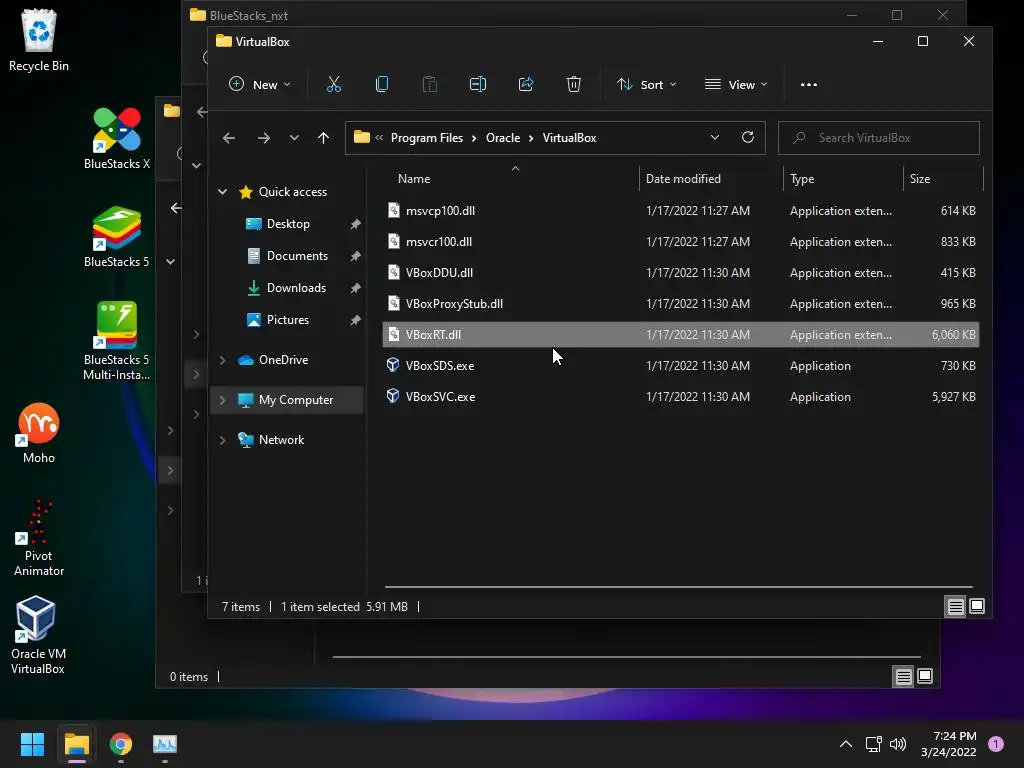Click the Copy icon in toolbar

coord(382,84)
